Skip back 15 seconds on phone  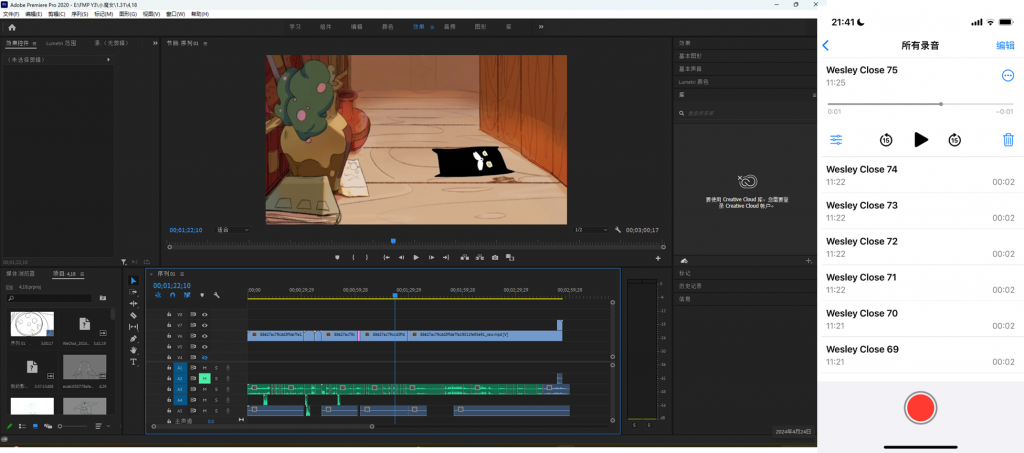point(886,140)
